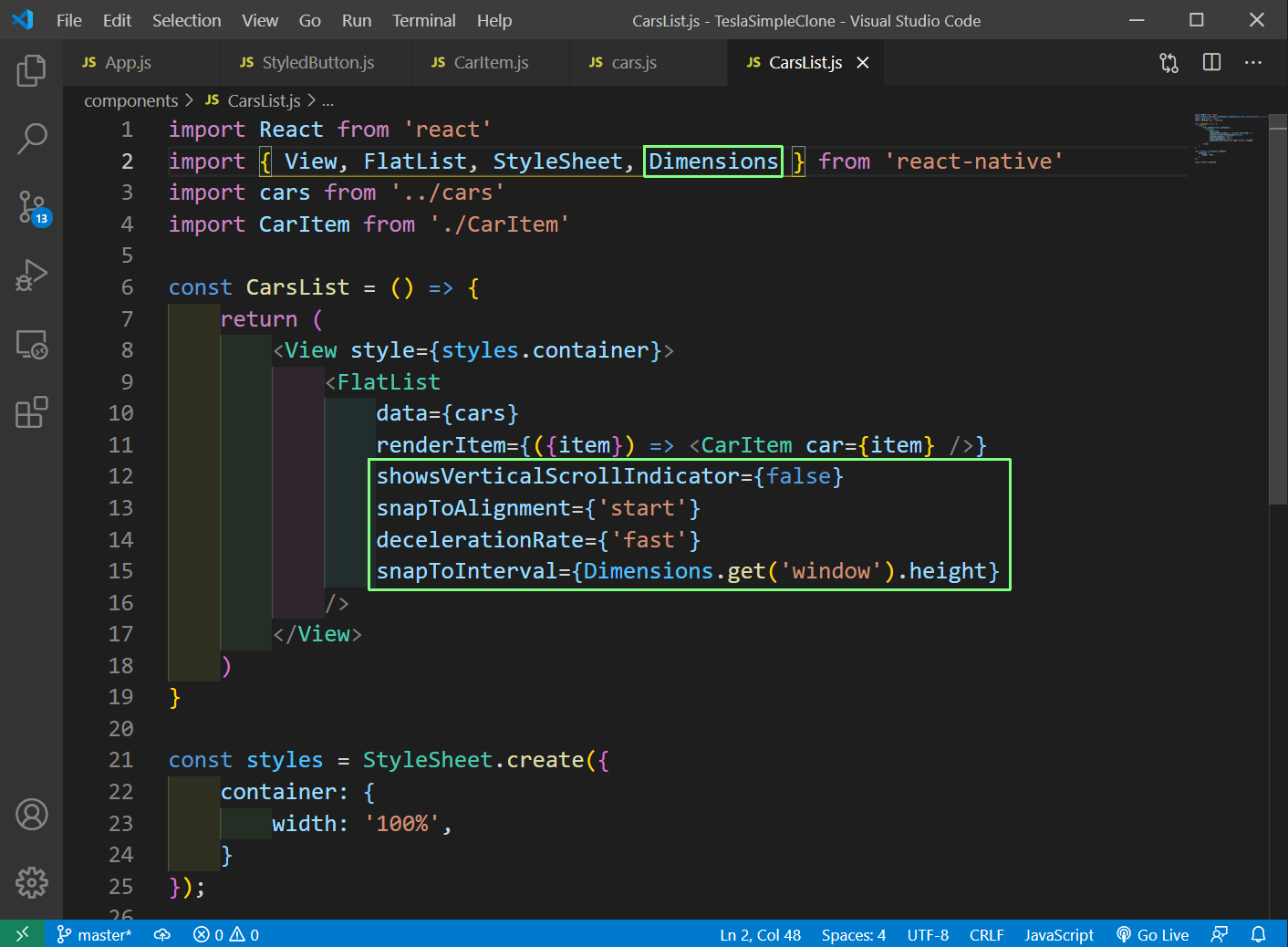Change end of line sequence CRLF
1288x947 pixels.
click(986, 934)
